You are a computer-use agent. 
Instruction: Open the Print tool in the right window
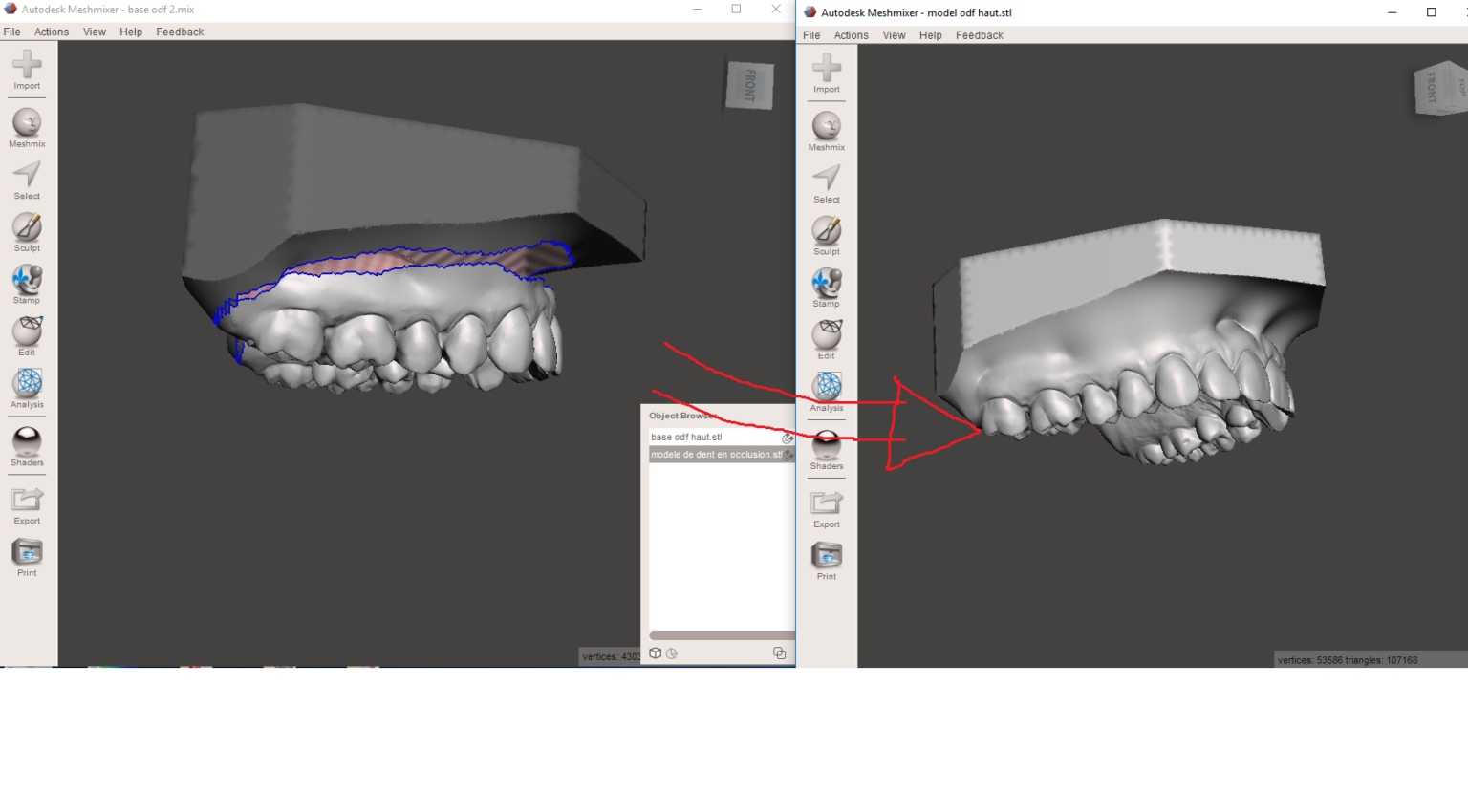click(x=825, y=555)
